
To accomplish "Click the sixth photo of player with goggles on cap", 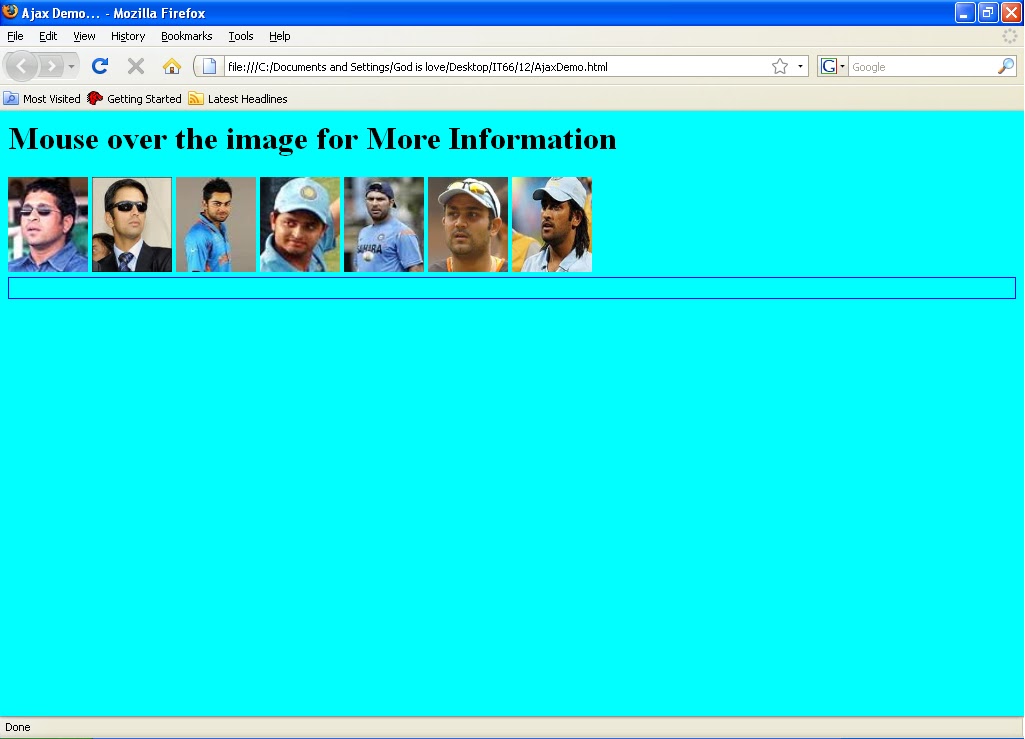I will 468,224.
